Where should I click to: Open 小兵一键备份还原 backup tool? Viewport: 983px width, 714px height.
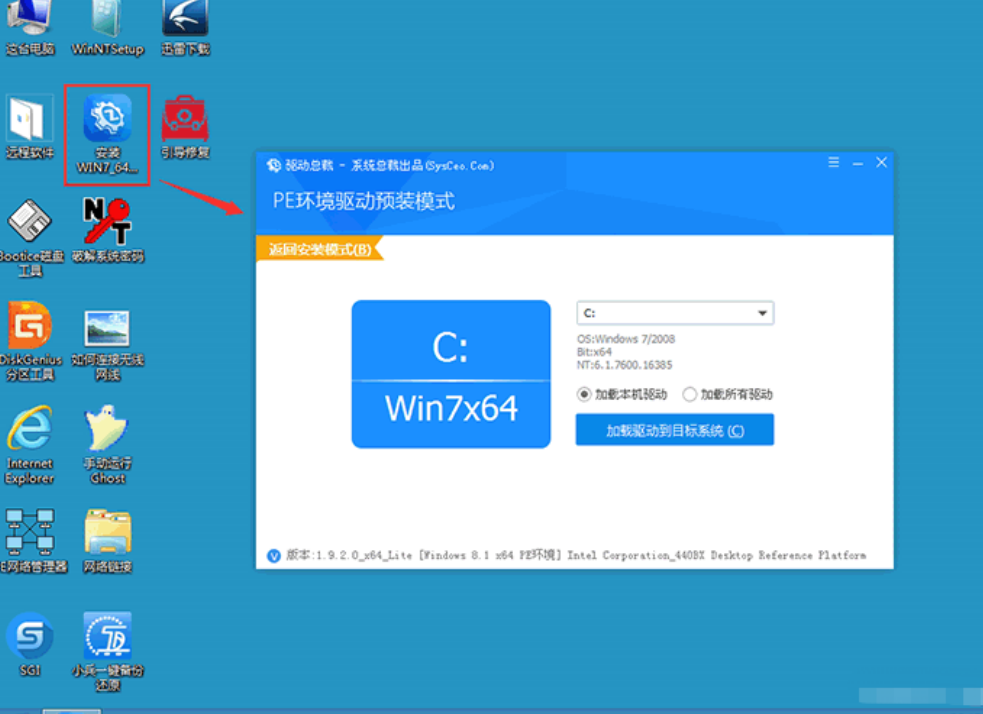coord(107,636)
